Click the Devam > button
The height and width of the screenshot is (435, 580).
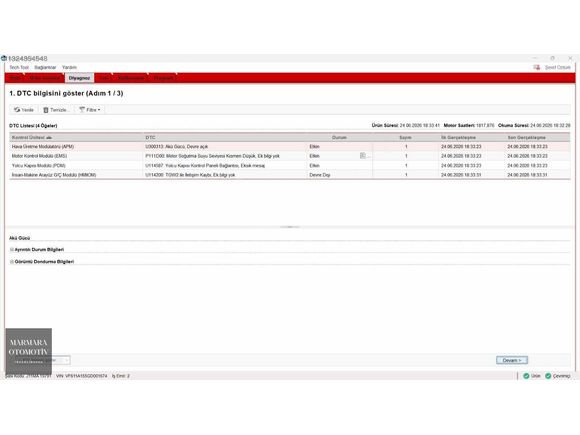512,360
